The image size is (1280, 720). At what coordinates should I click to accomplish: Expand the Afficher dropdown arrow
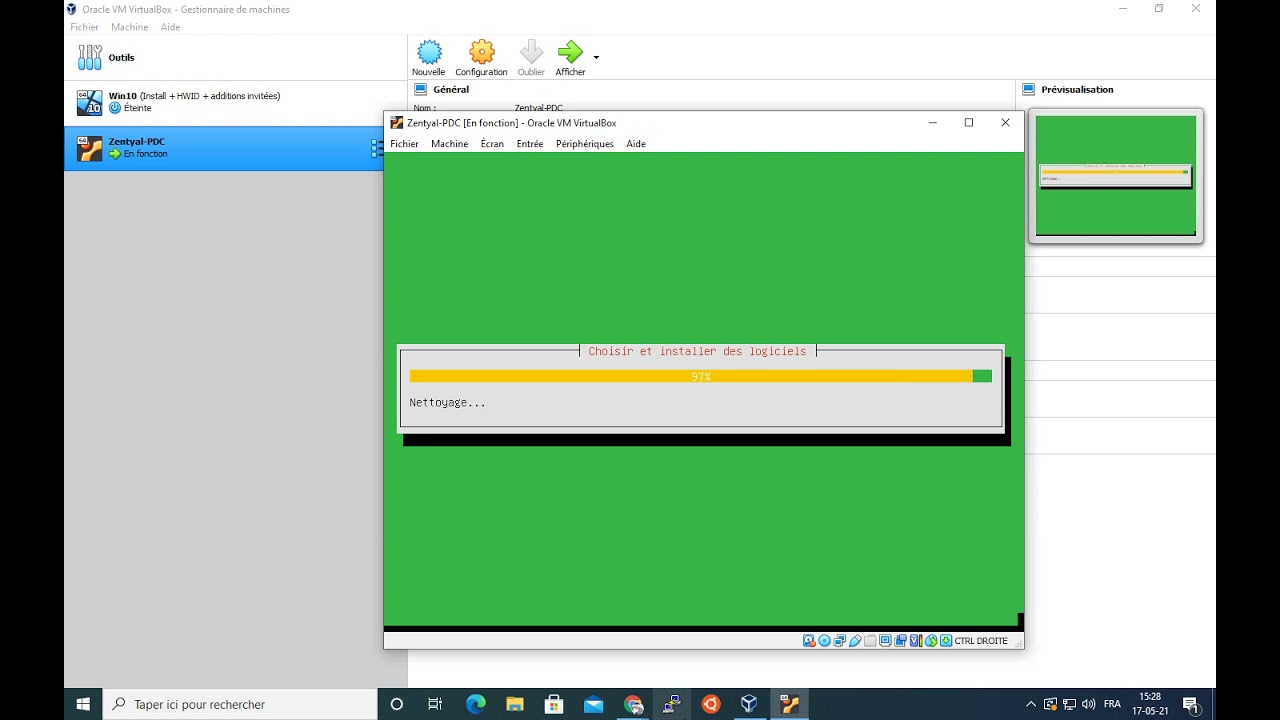pos(596,58)
